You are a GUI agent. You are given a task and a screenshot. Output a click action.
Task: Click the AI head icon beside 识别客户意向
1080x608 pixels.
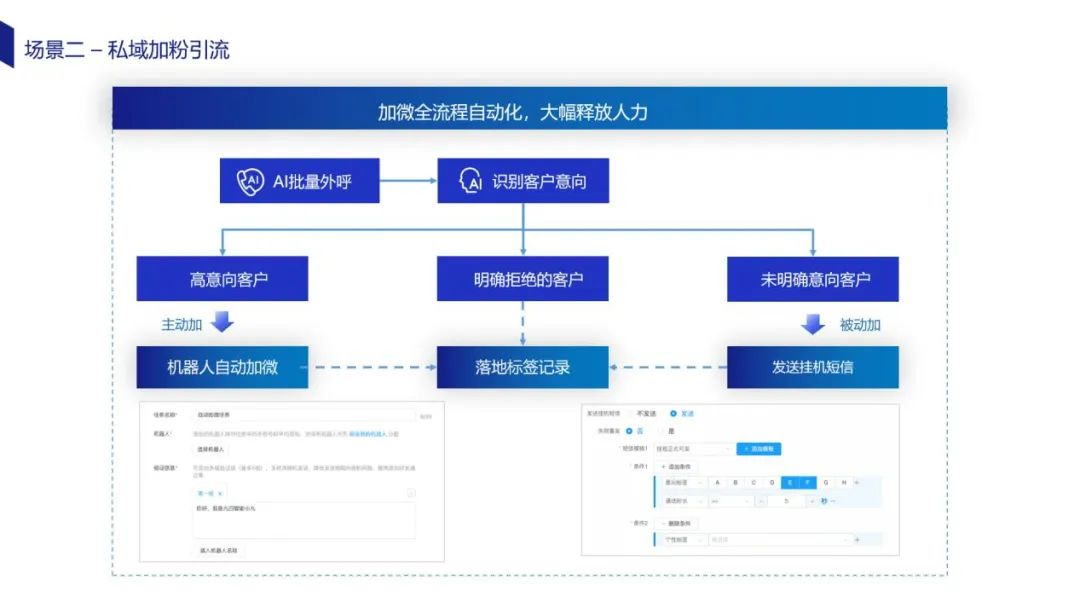click(x=470, y=182)
